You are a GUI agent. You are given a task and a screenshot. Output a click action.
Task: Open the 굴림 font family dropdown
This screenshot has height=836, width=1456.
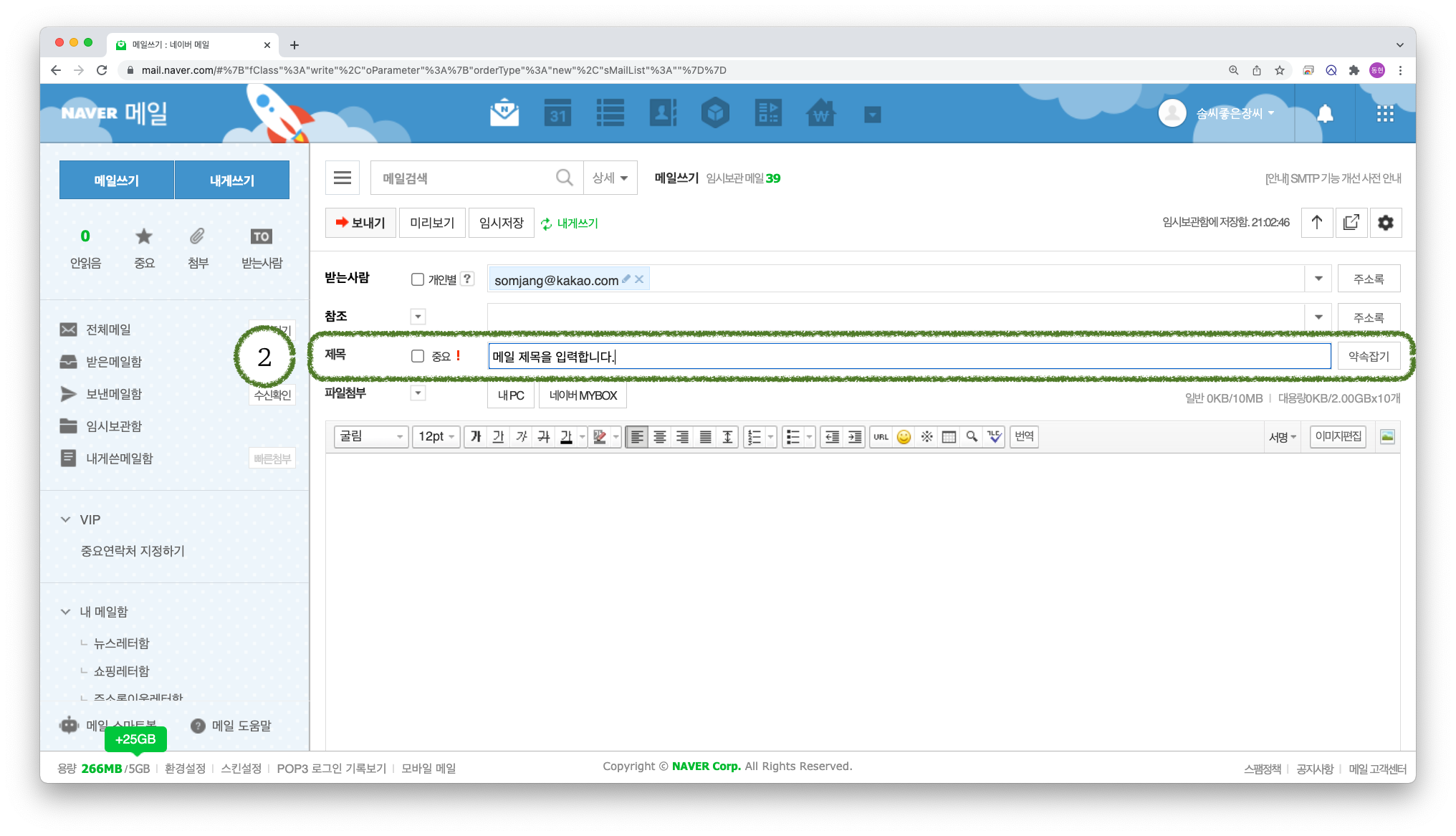tap(371, 437)
